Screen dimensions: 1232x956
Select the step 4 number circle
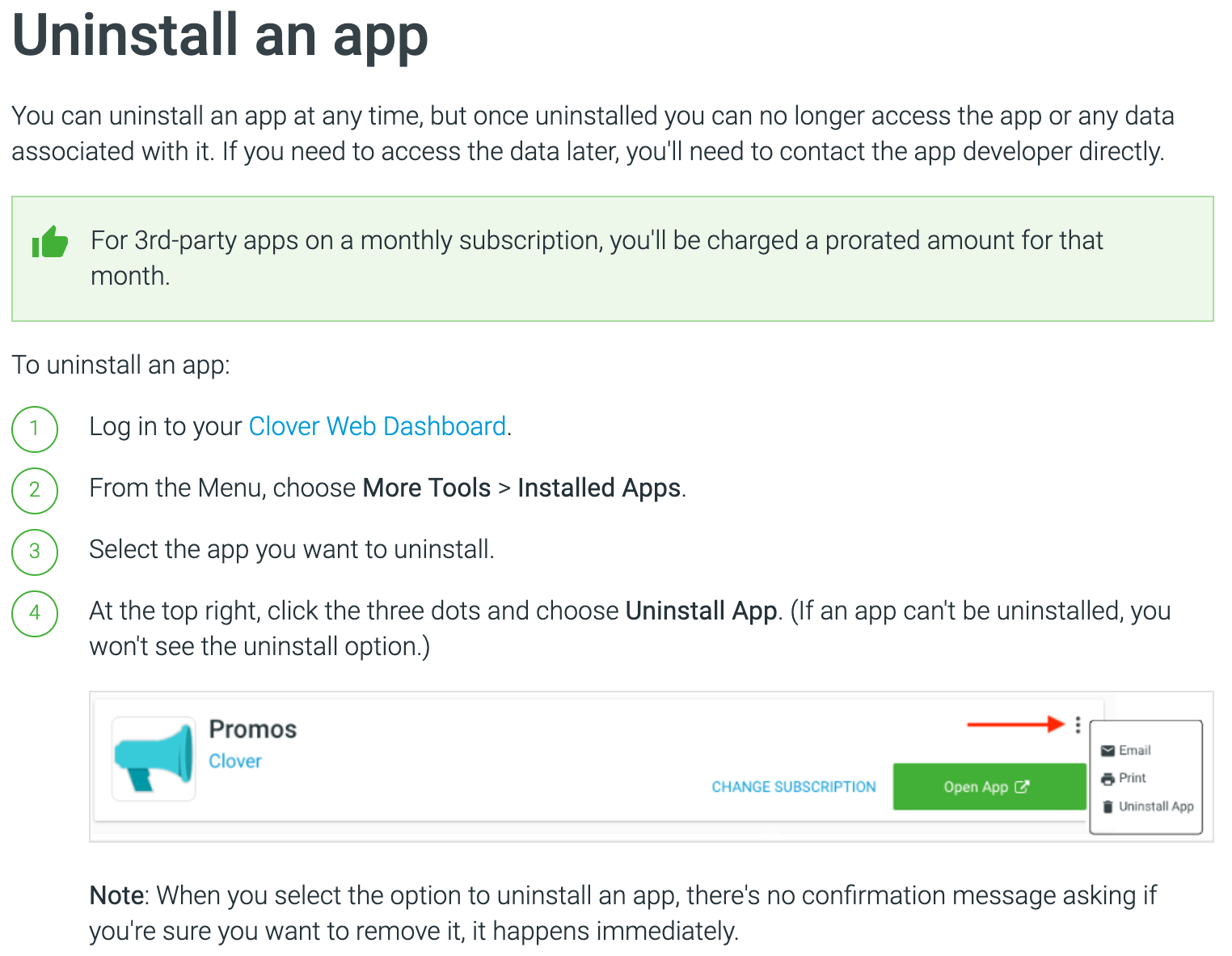35,613
